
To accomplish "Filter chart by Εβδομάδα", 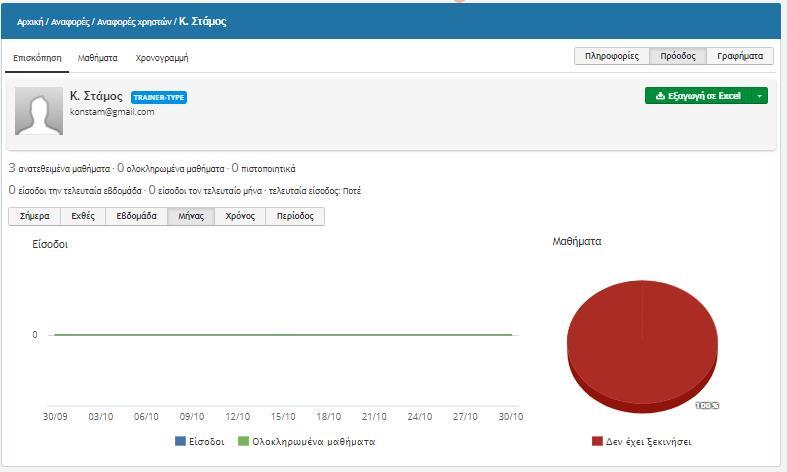I will (137, 216).
